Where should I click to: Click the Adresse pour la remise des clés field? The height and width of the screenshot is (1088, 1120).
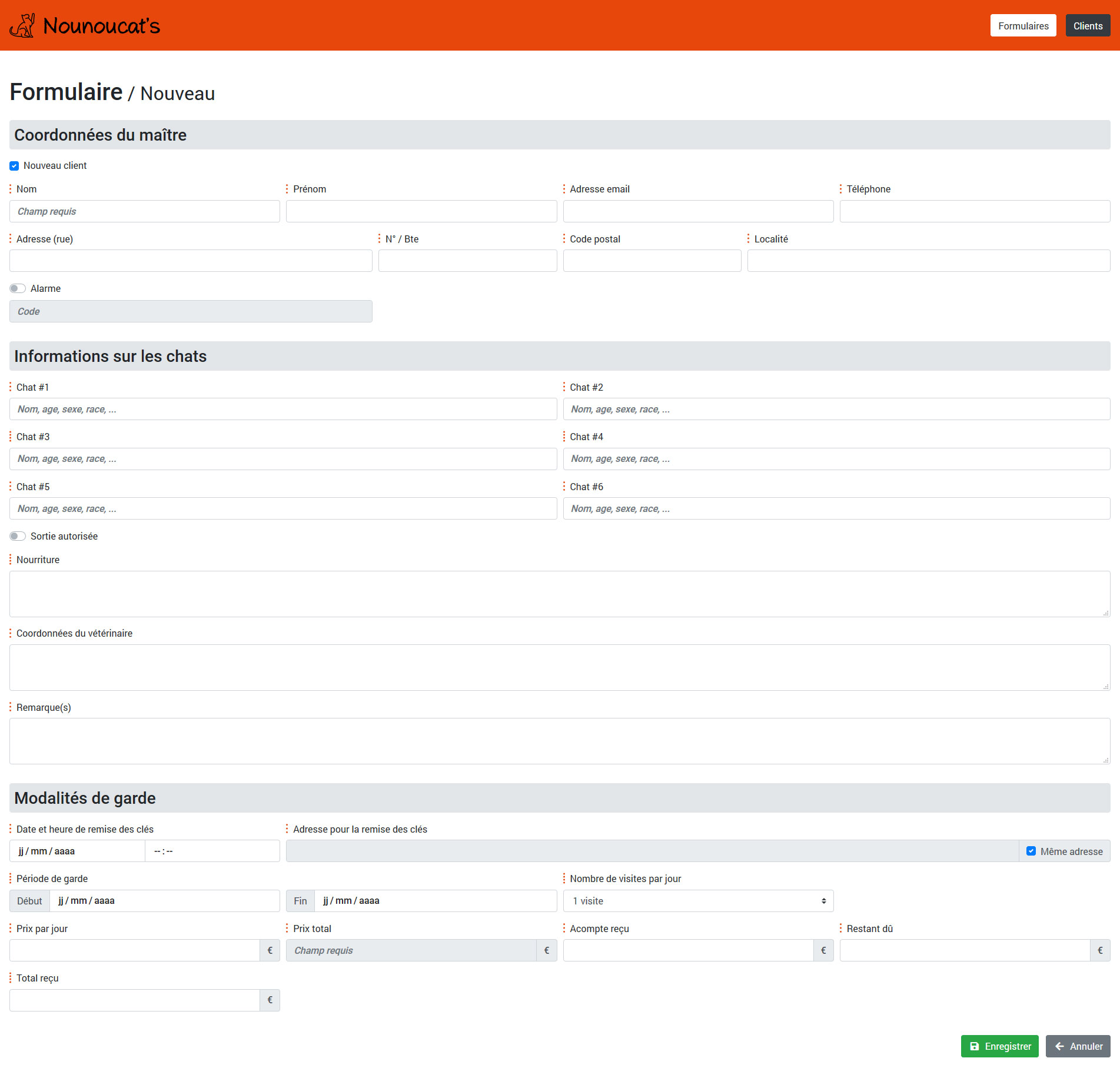652,851
